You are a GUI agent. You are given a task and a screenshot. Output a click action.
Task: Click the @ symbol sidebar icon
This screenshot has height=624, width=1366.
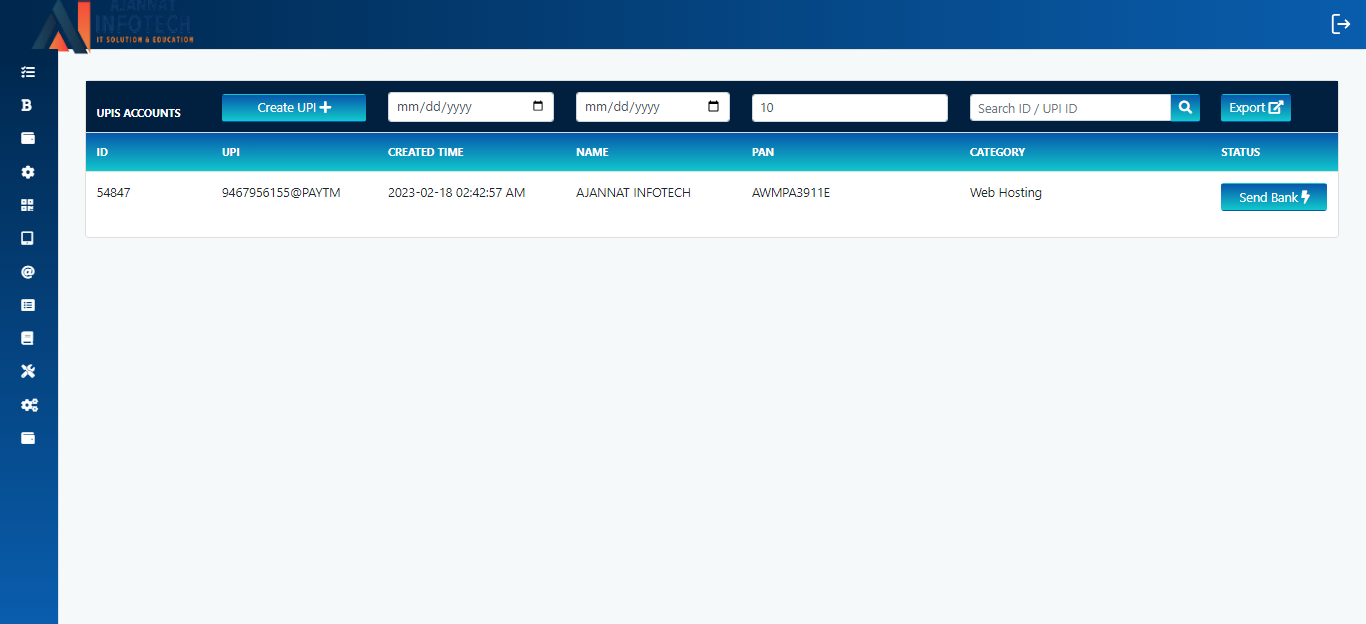[x=28, y=272]
